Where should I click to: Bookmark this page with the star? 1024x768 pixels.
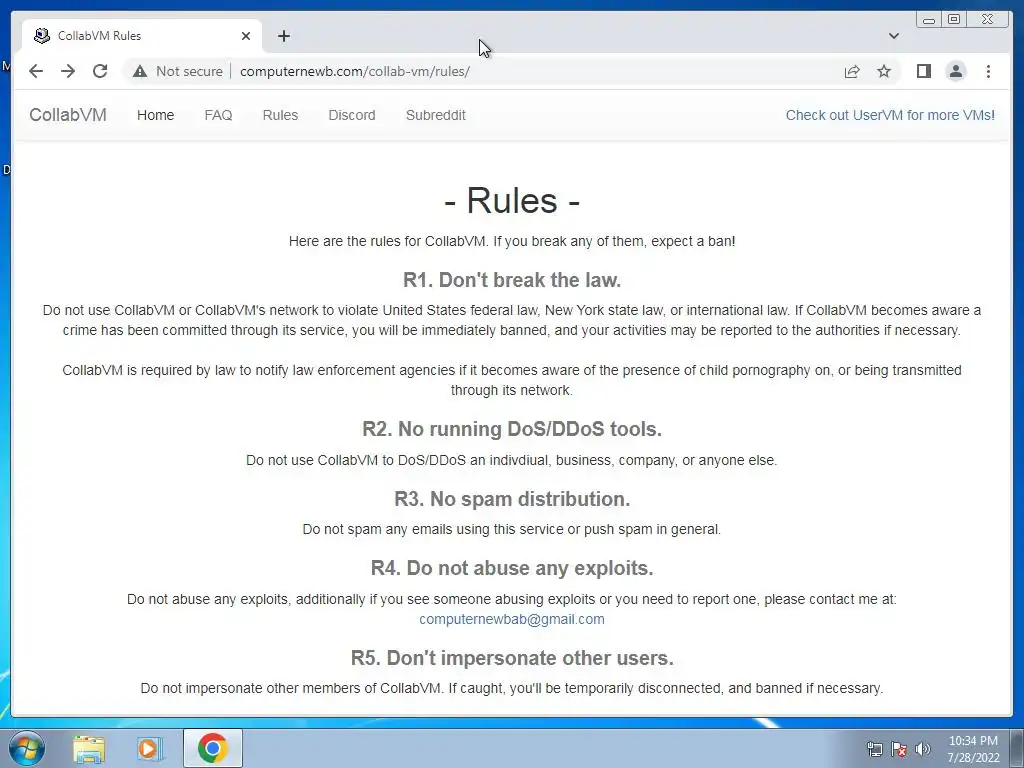[x=884, y=71]
